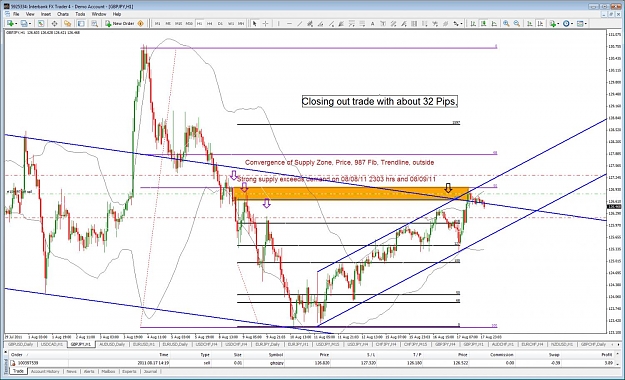Open the Alerts terminal tab
Image resolution: width=625 pixels, height=380 pixels.
point(89,371)
